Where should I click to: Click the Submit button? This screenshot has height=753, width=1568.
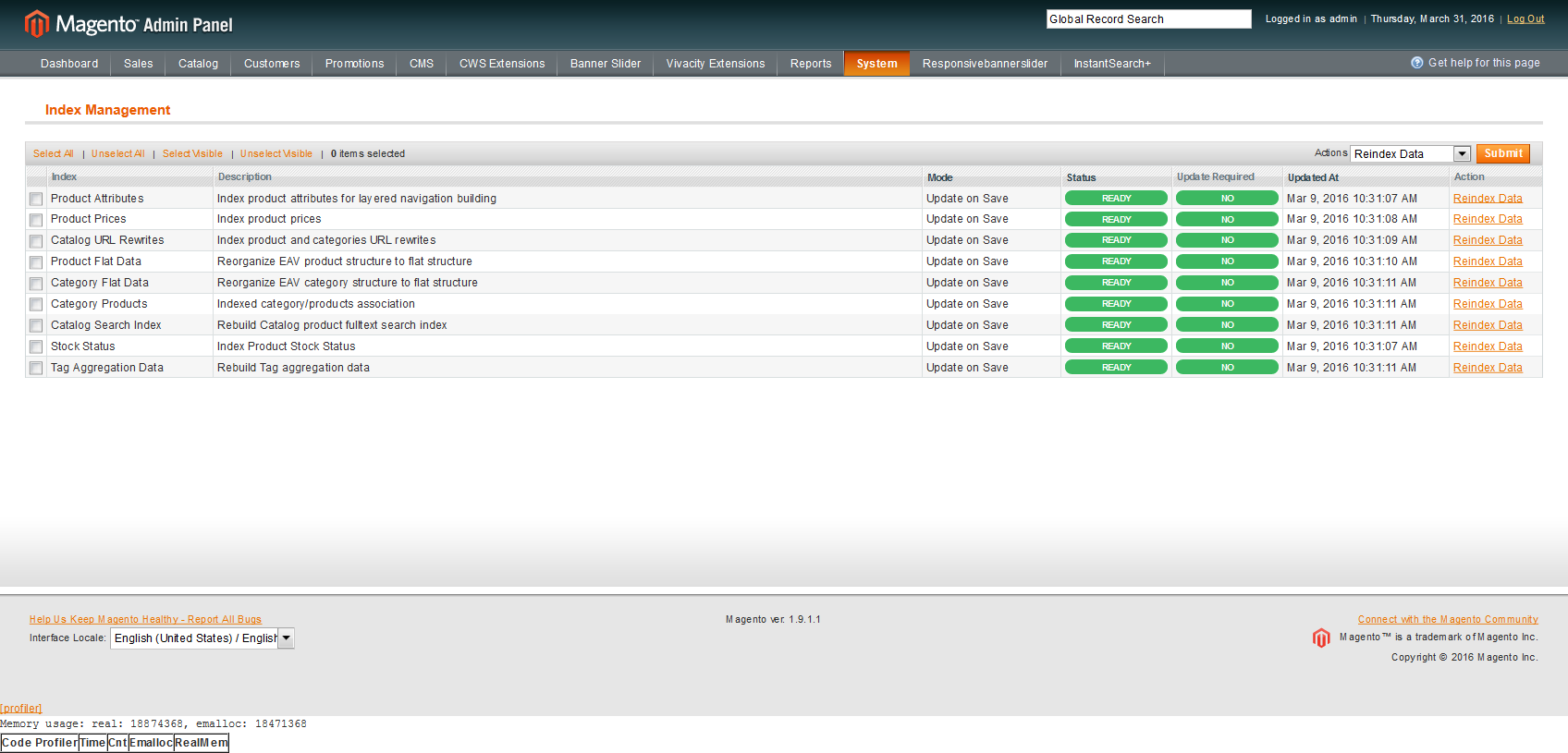1503,153
